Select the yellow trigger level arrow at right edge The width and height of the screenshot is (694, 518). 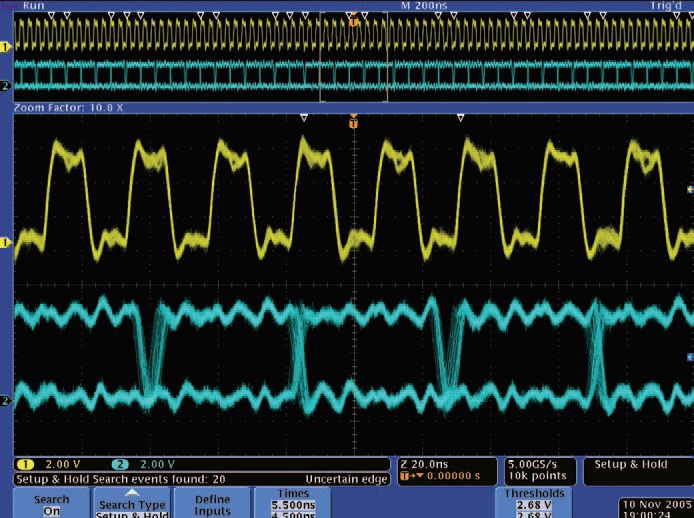point(689,188)
